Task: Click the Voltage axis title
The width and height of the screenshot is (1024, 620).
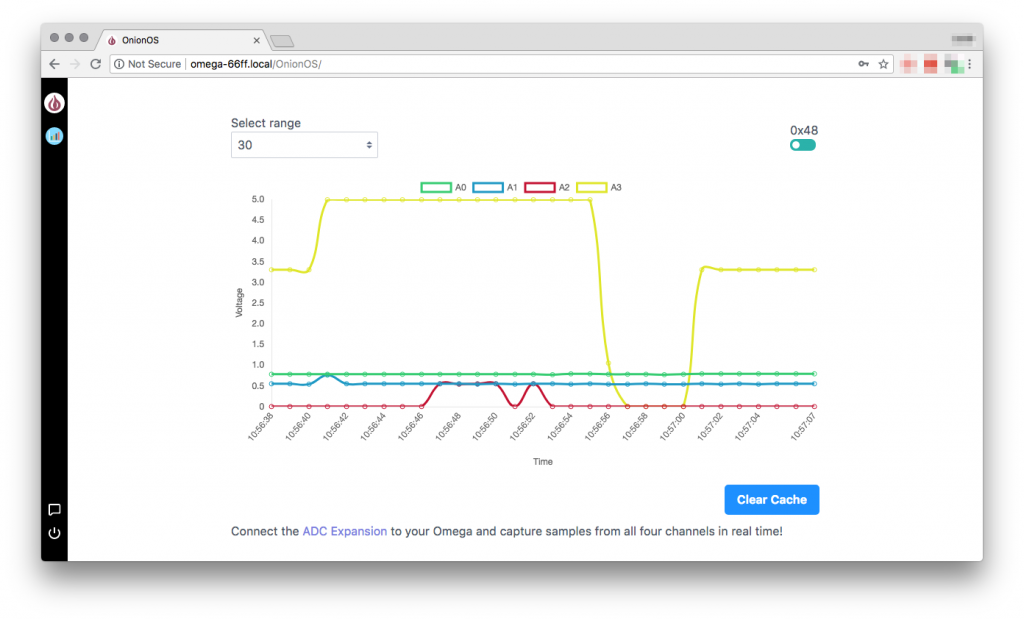Action: point(239,302)
